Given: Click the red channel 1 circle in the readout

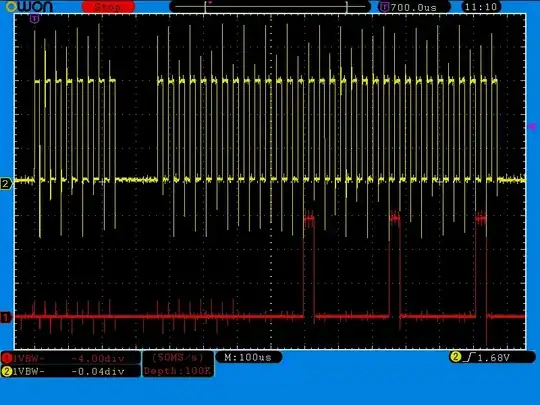Looking at the screenshot, I should pos(7,359).
